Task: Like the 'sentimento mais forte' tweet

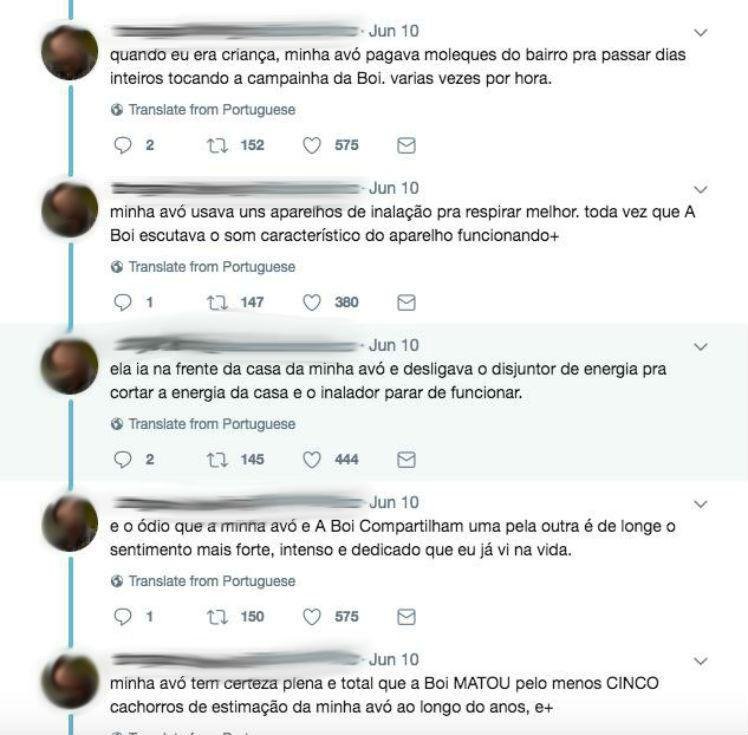Action: [x=312, y=617]
